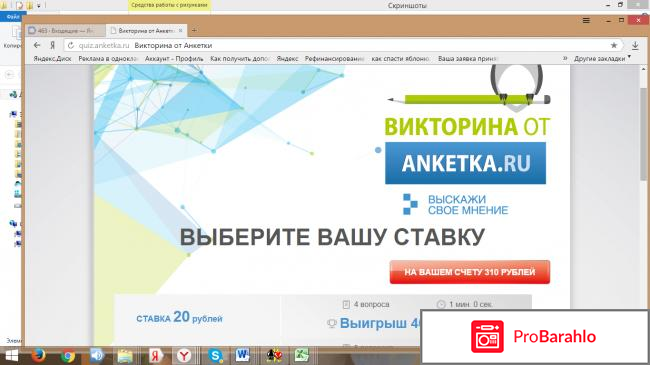Screen dimensions: 650x365
Task: Click 'На вашем счету 310 рублей' button
Action: (470, 272)
